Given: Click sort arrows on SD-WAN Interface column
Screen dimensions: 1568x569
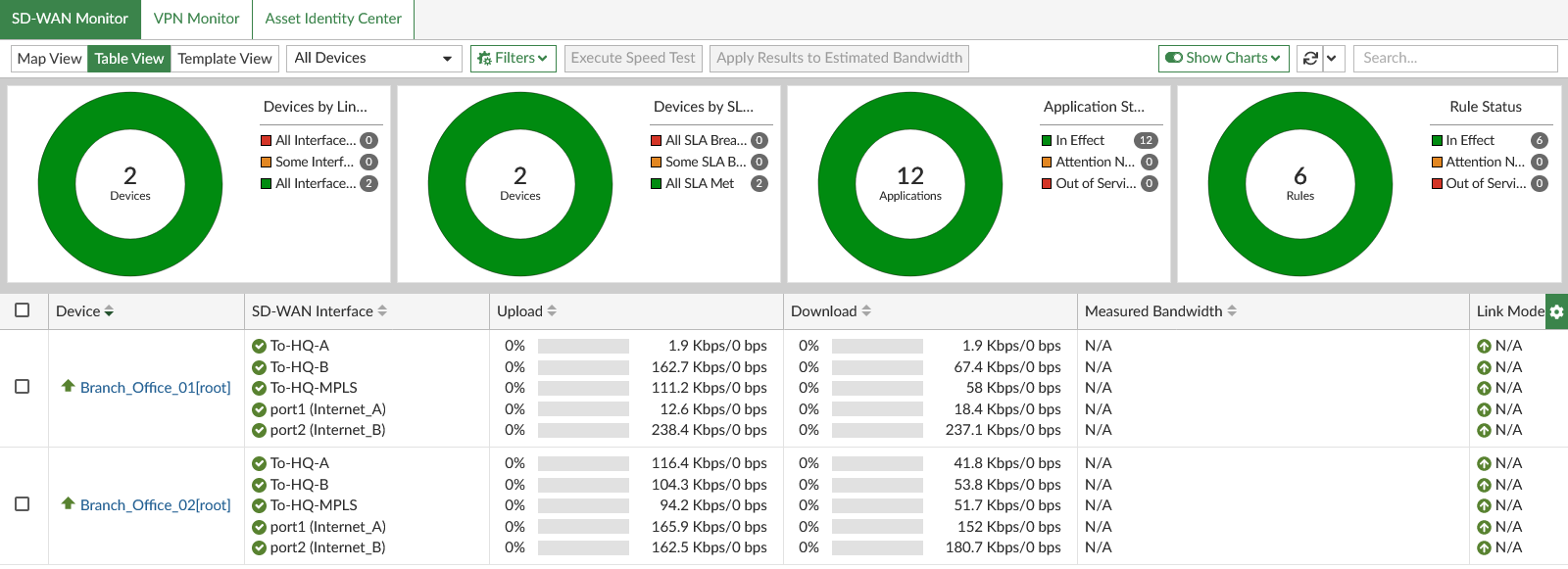Looking at the screenshot, I should (382, 311).
